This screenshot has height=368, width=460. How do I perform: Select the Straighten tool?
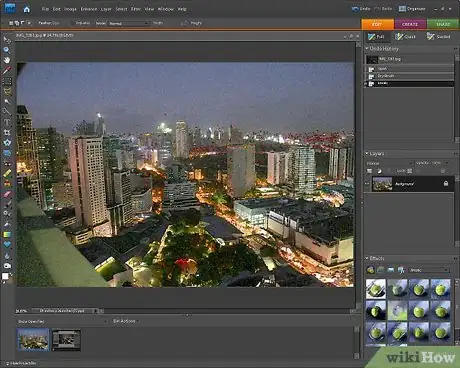[x=7, y=153]
